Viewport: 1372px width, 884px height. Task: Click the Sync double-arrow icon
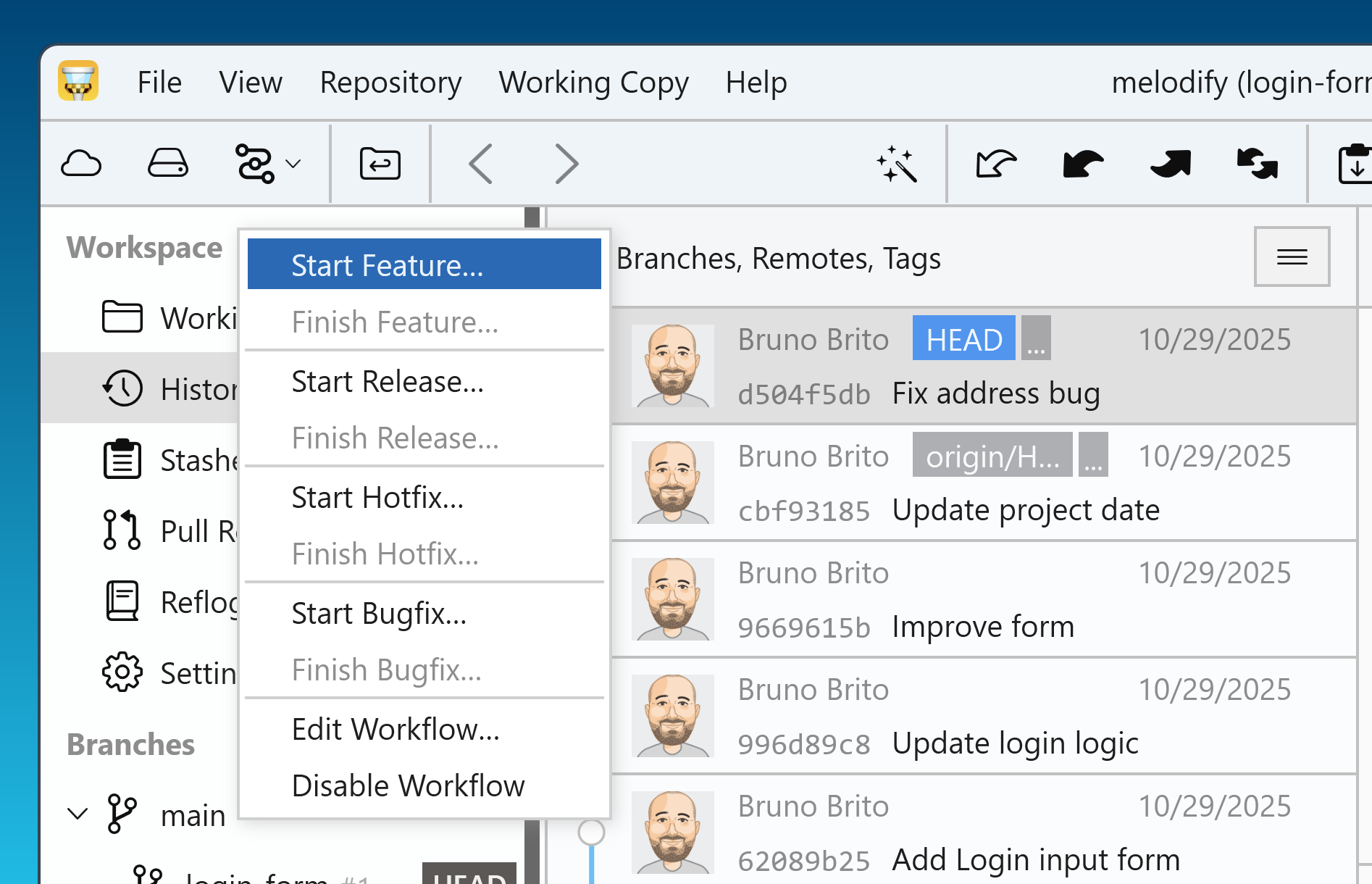pos(1258,163)
